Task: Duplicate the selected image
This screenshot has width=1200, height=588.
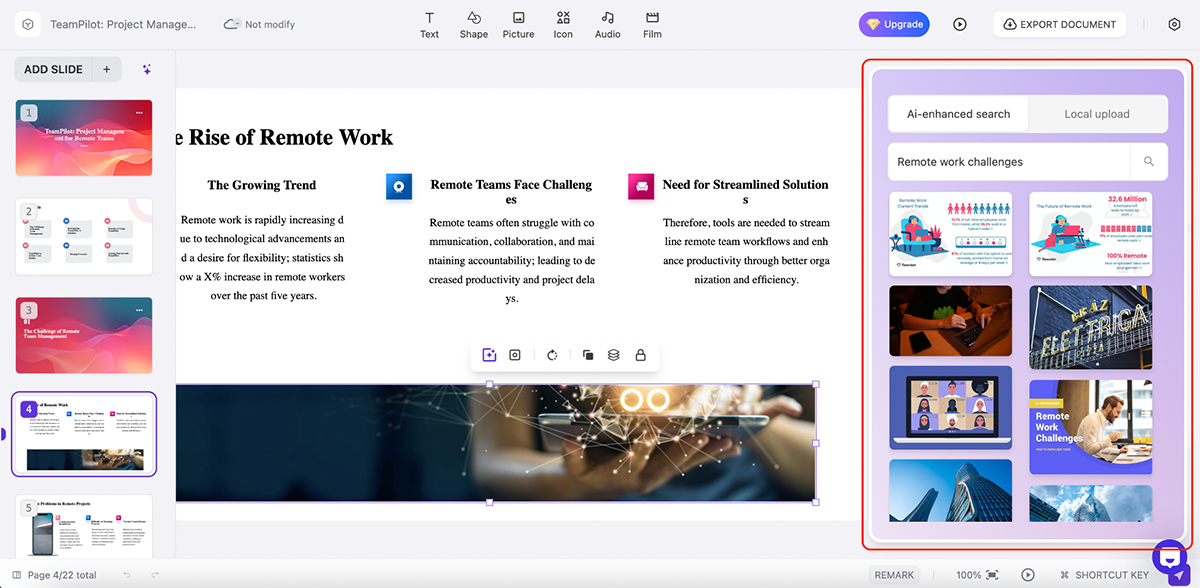Action: pos(588,354)
